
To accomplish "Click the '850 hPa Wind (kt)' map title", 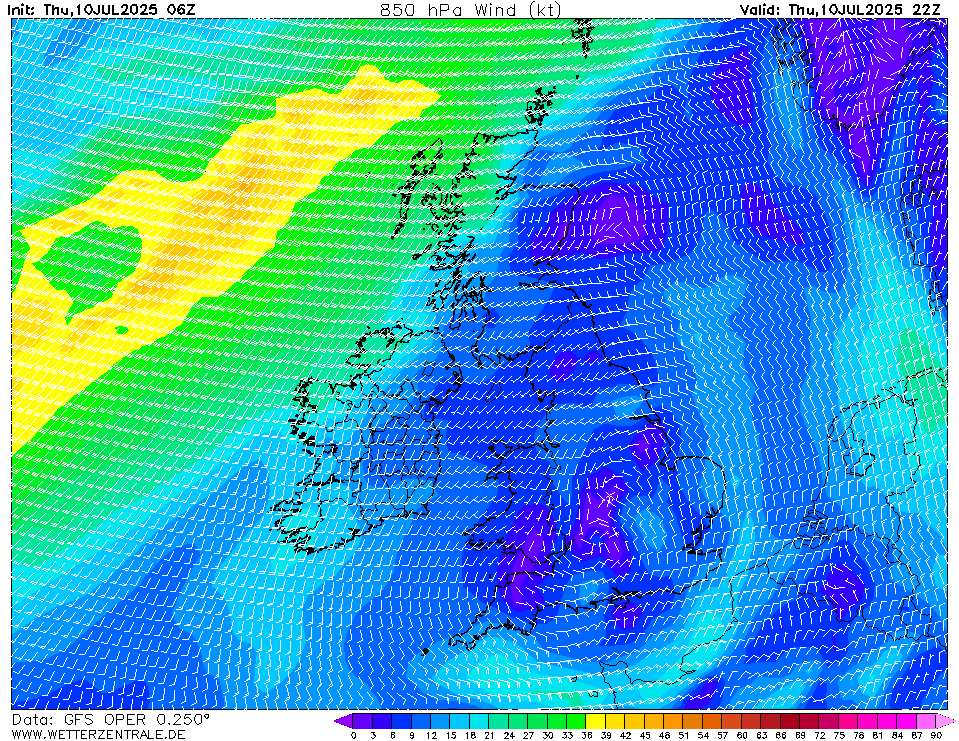I will (470, 9).
